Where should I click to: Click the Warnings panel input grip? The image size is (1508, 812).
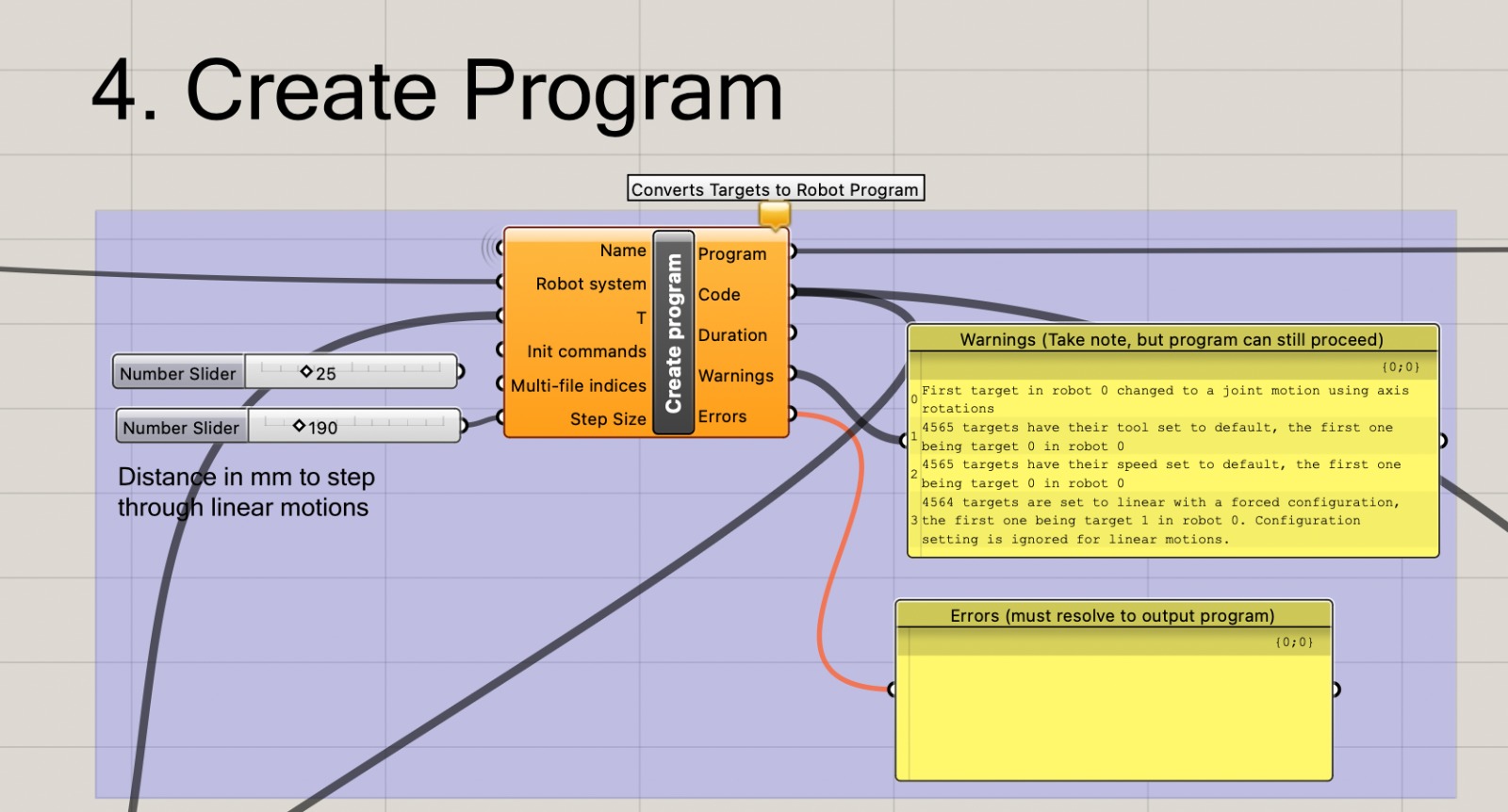(x=905, y=440)
